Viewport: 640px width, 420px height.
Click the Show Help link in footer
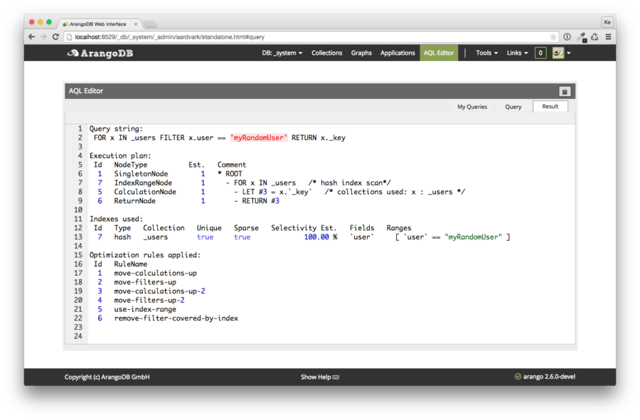(x=320, y=377)
